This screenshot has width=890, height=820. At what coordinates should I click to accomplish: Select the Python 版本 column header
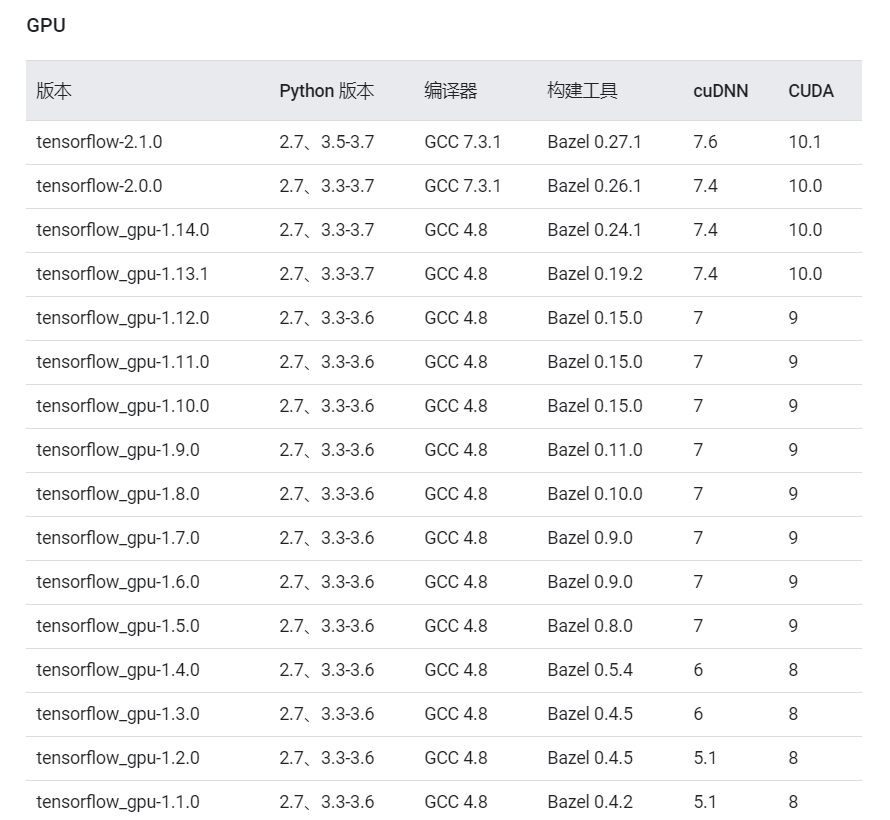click(x=326, y=91)
